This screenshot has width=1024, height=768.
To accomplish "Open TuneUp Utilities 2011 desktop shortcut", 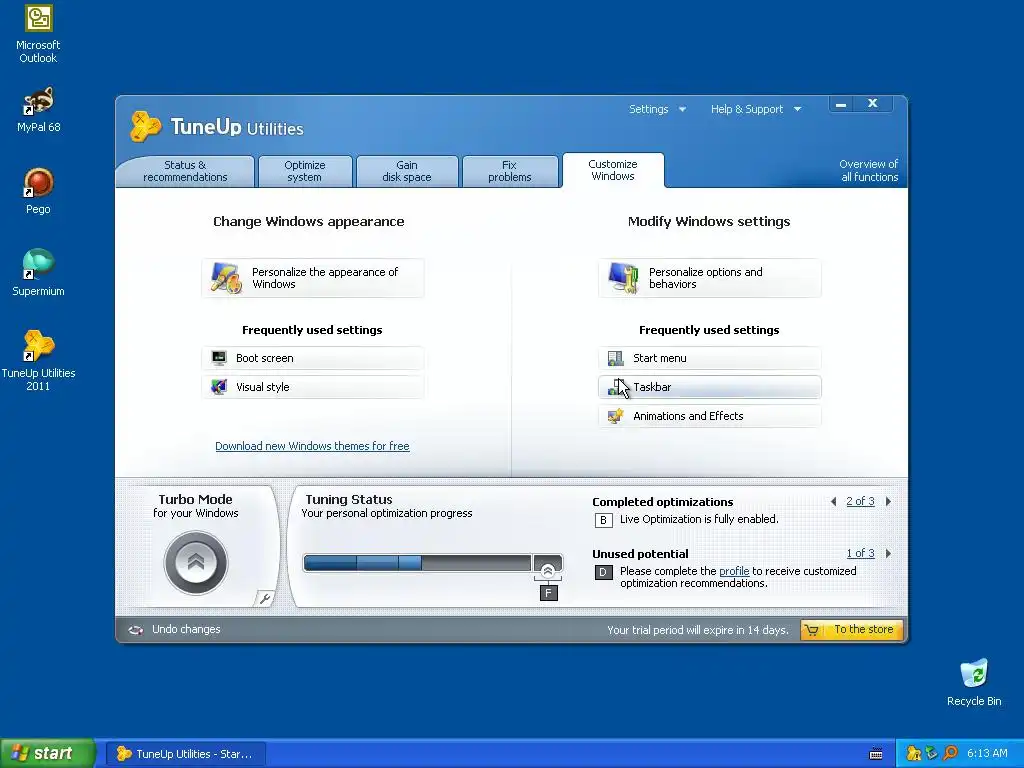I will click(x=38, y=360).
